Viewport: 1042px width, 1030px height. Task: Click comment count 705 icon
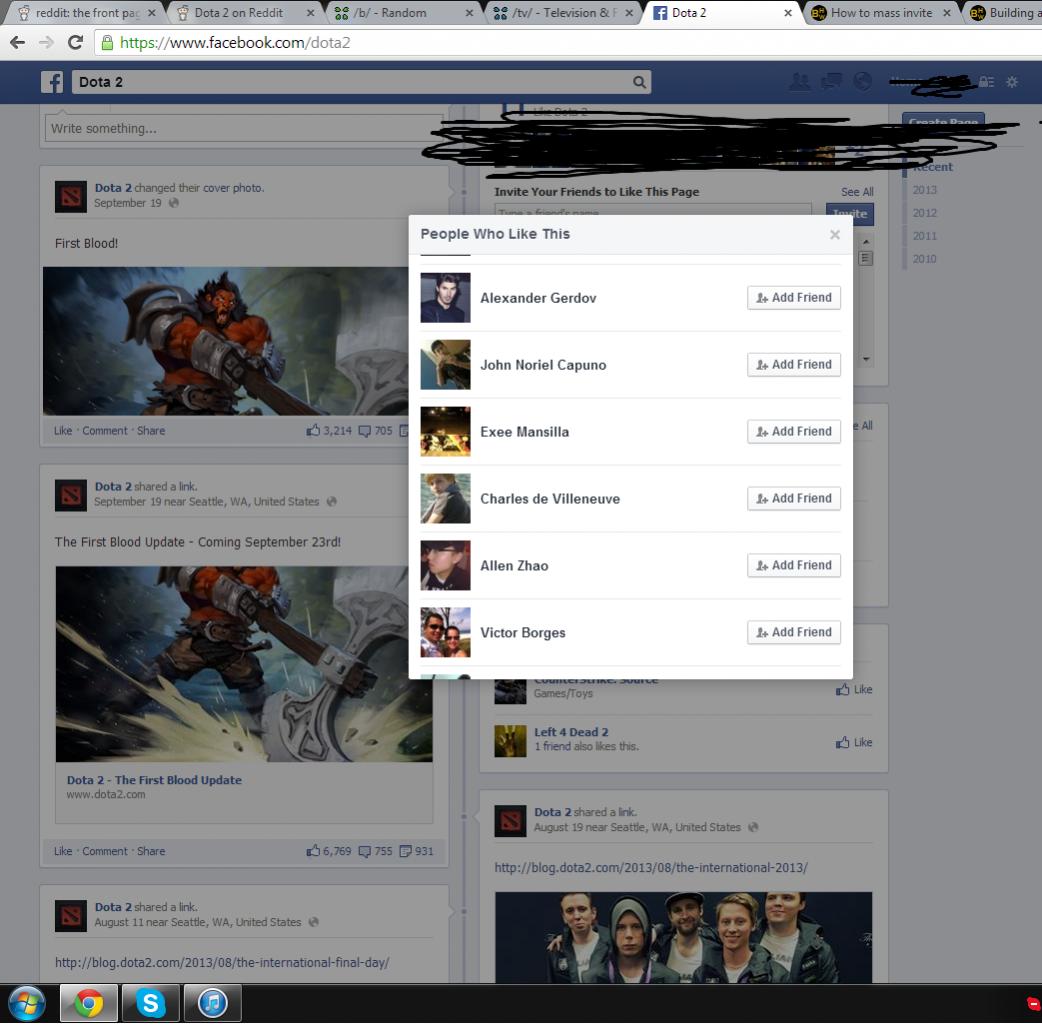coord(375,431)
